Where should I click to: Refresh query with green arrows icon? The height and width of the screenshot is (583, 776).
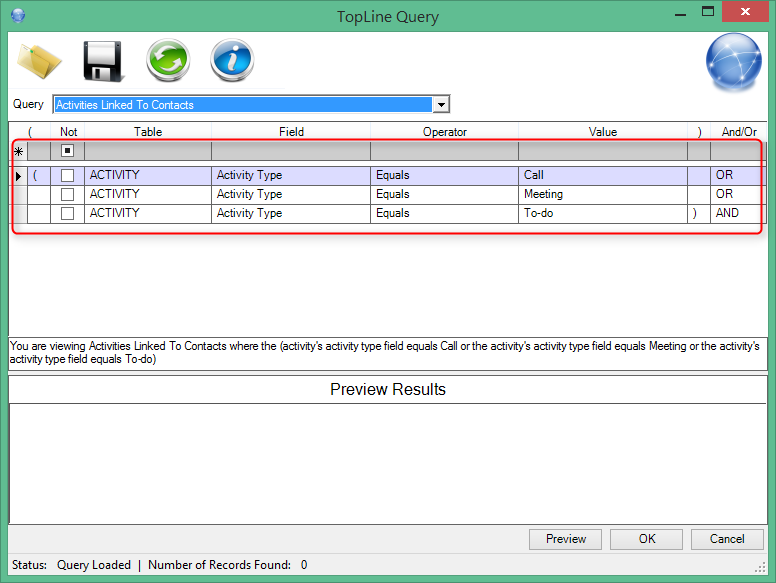(x=168, y=60)
